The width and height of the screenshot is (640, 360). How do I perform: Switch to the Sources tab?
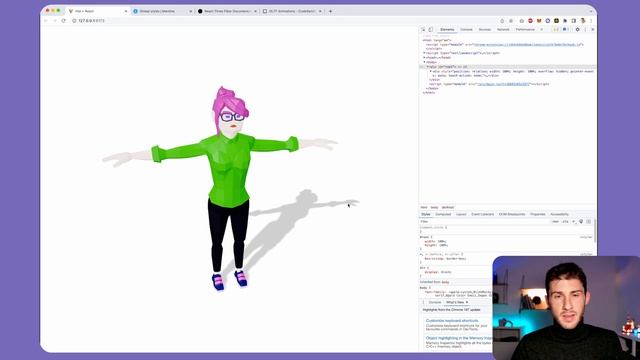484,29
